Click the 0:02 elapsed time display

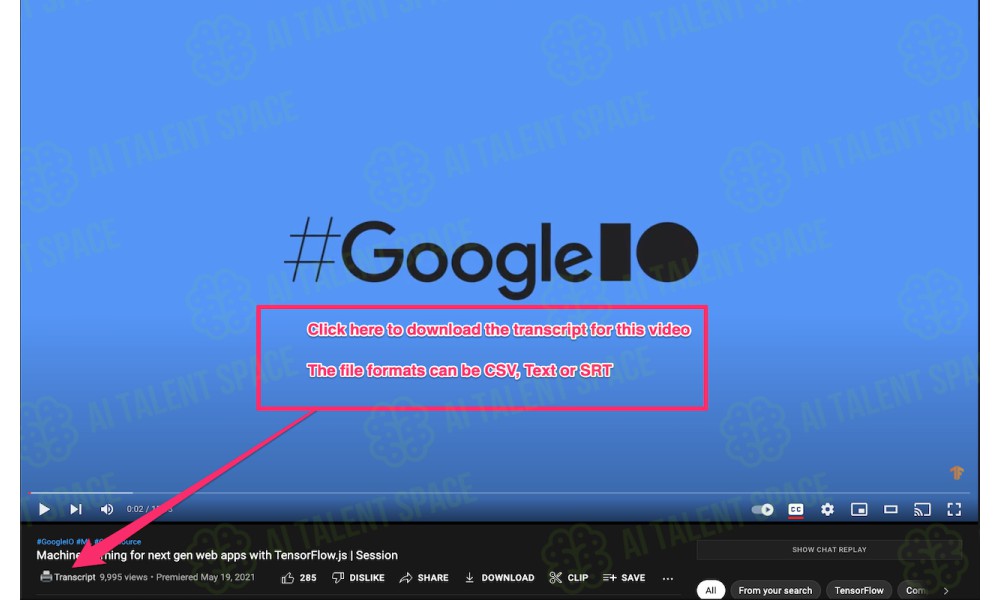[135, 509]
